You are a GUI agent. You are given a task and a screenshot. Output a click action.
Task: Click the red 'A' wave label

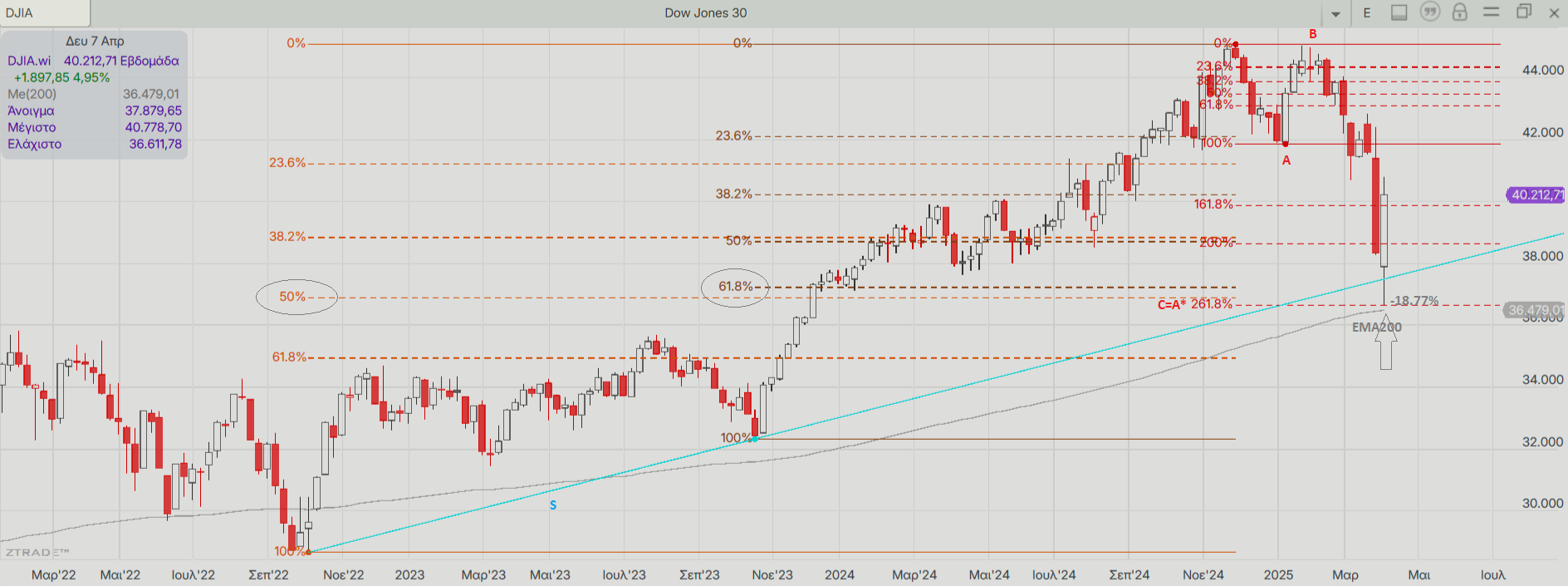(1286, 160)
